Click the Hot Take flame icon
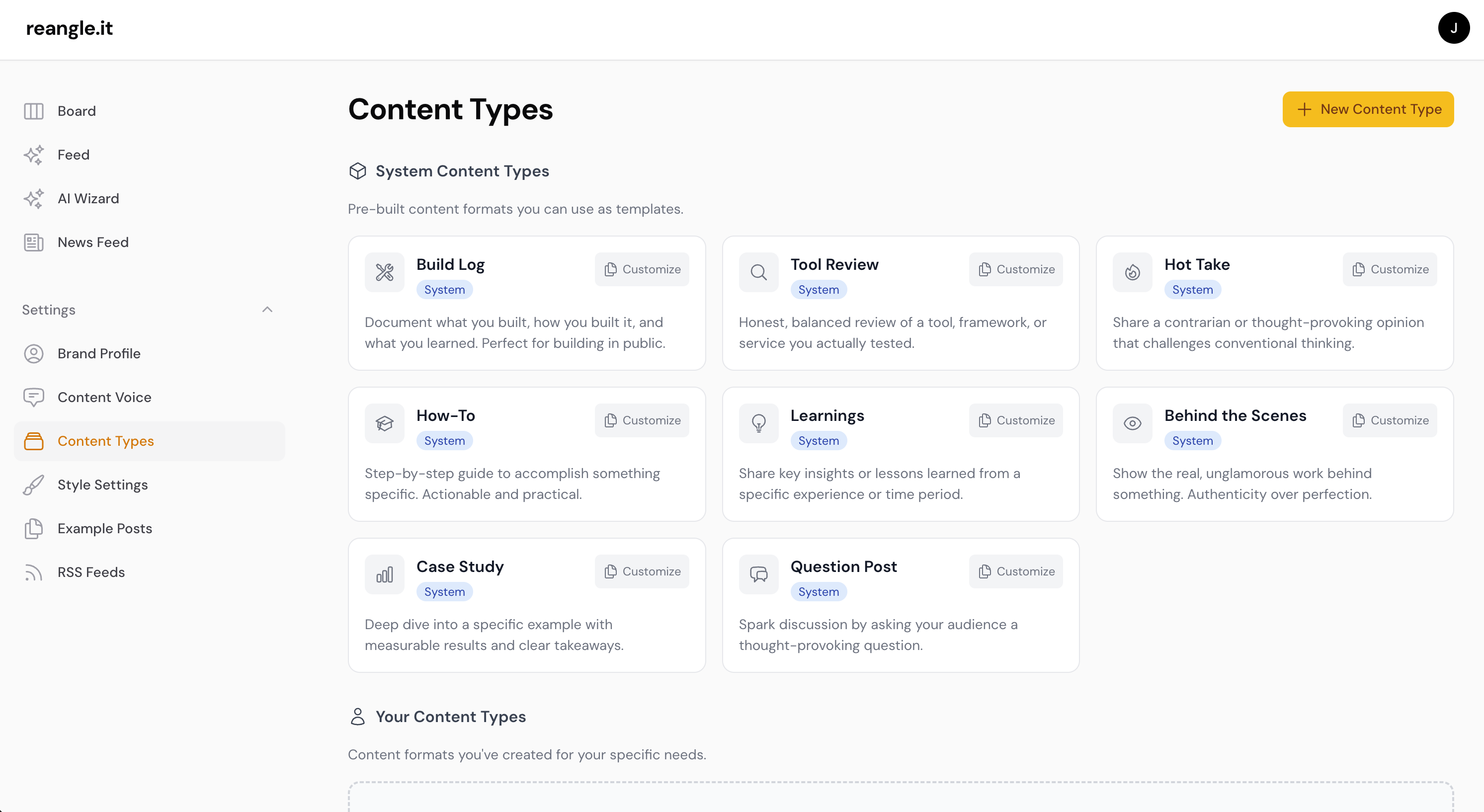This screenshot has width=1484, height=812. (1132, 272)
